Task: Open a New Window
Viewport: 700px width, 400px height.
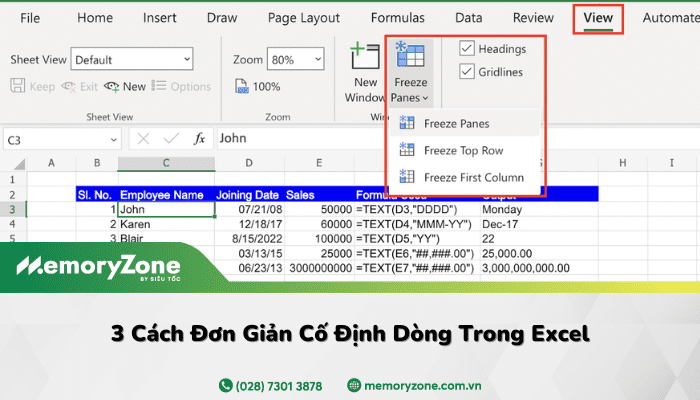Action: pos(365,73)
